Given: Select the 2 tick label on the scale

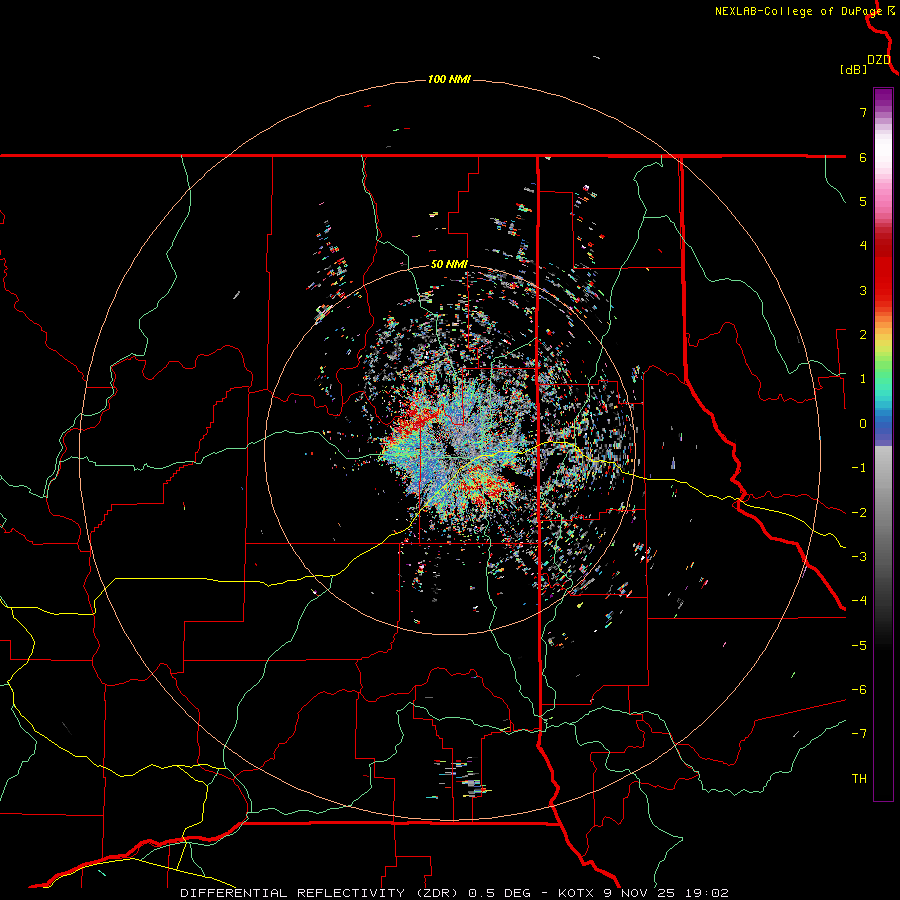Looking at the screenshot, I should click(863, 335).
